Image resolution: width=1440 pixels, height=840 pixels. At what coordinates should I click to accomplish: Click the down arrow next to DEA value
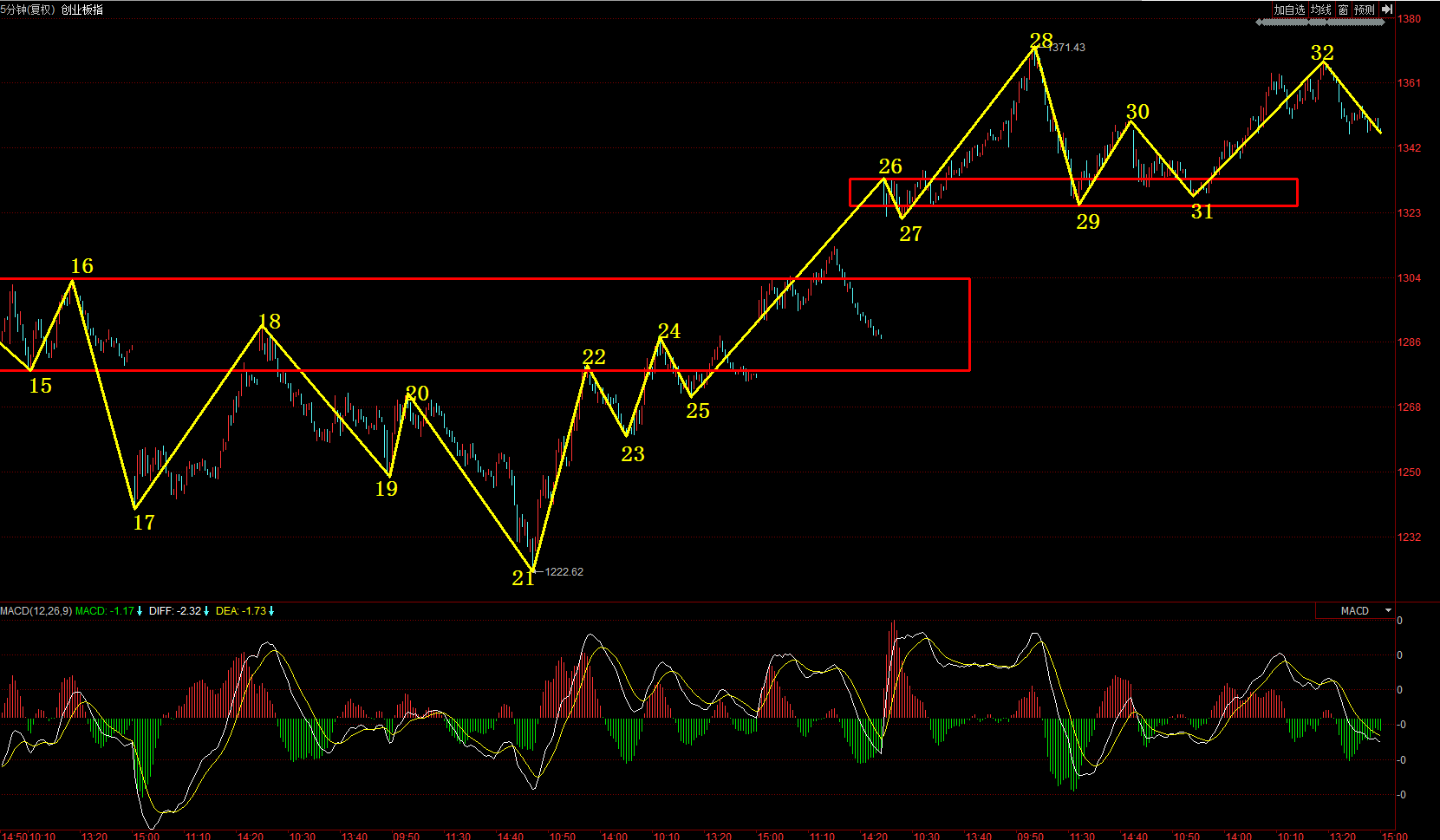271,611
